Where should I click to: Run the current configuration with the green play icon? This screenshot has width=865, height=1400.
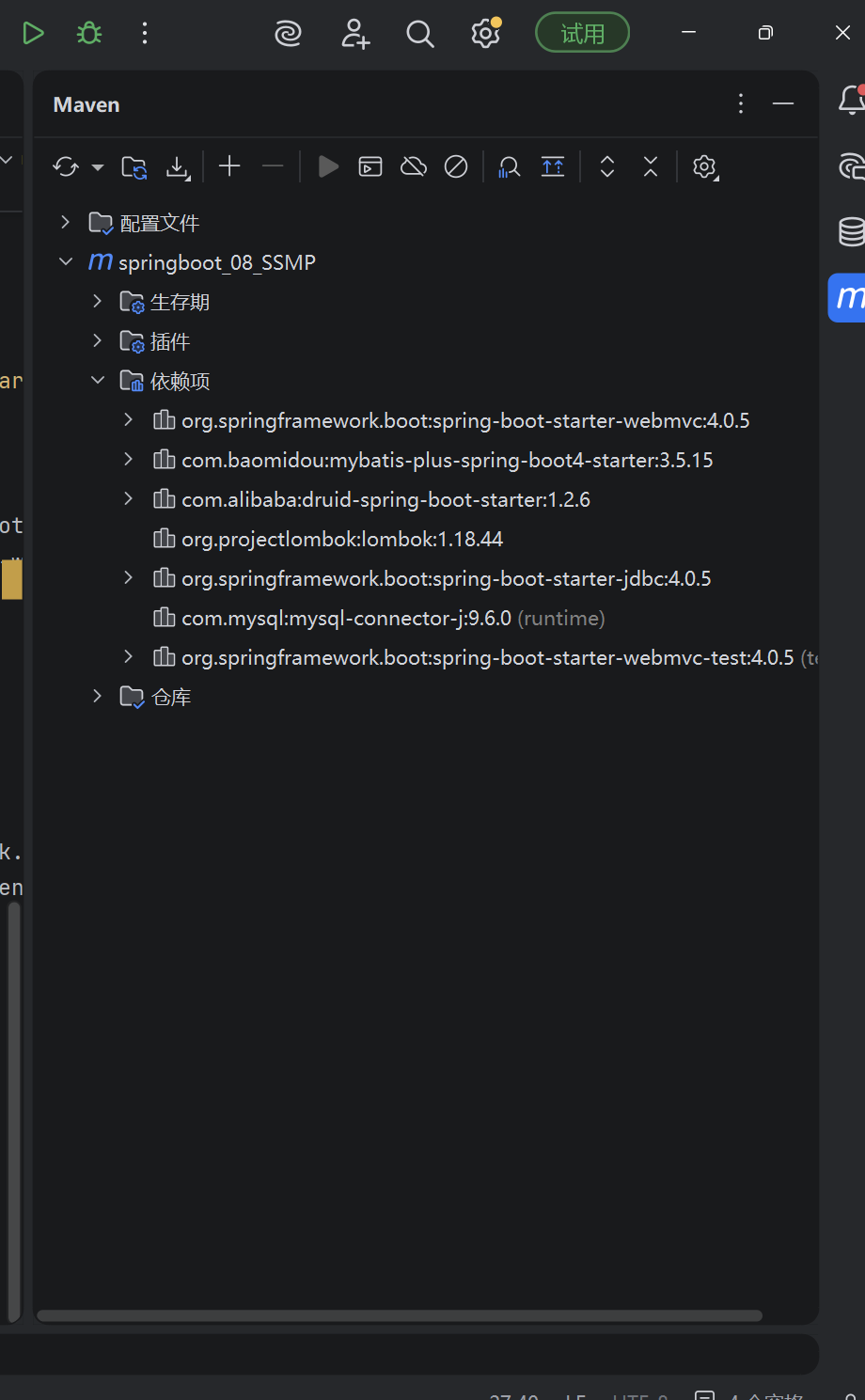pyautogui.click(x=33, y=34)
